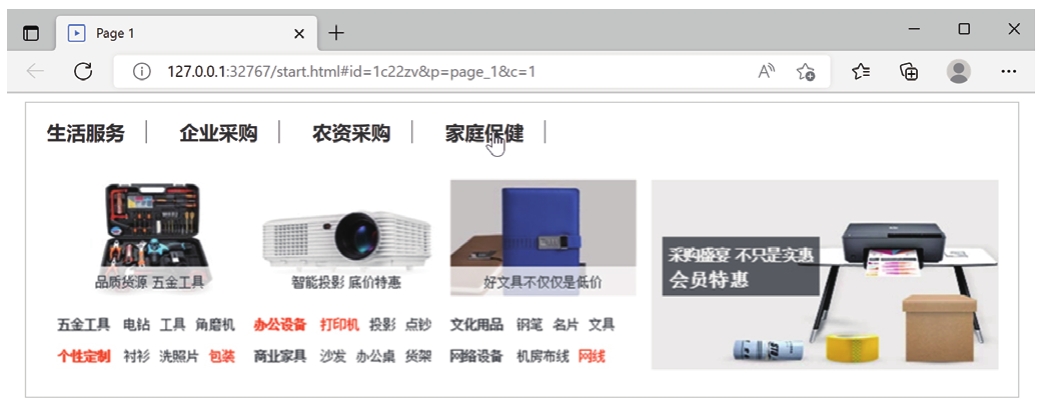
Task: Click the site information icon beside the URL
Action: pos(141,72)
